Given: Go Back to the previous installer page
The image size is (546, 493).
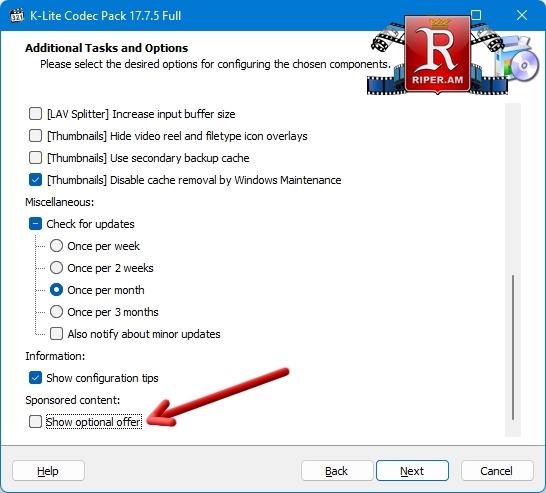Looking at the screenshot, I should point(337,471).
